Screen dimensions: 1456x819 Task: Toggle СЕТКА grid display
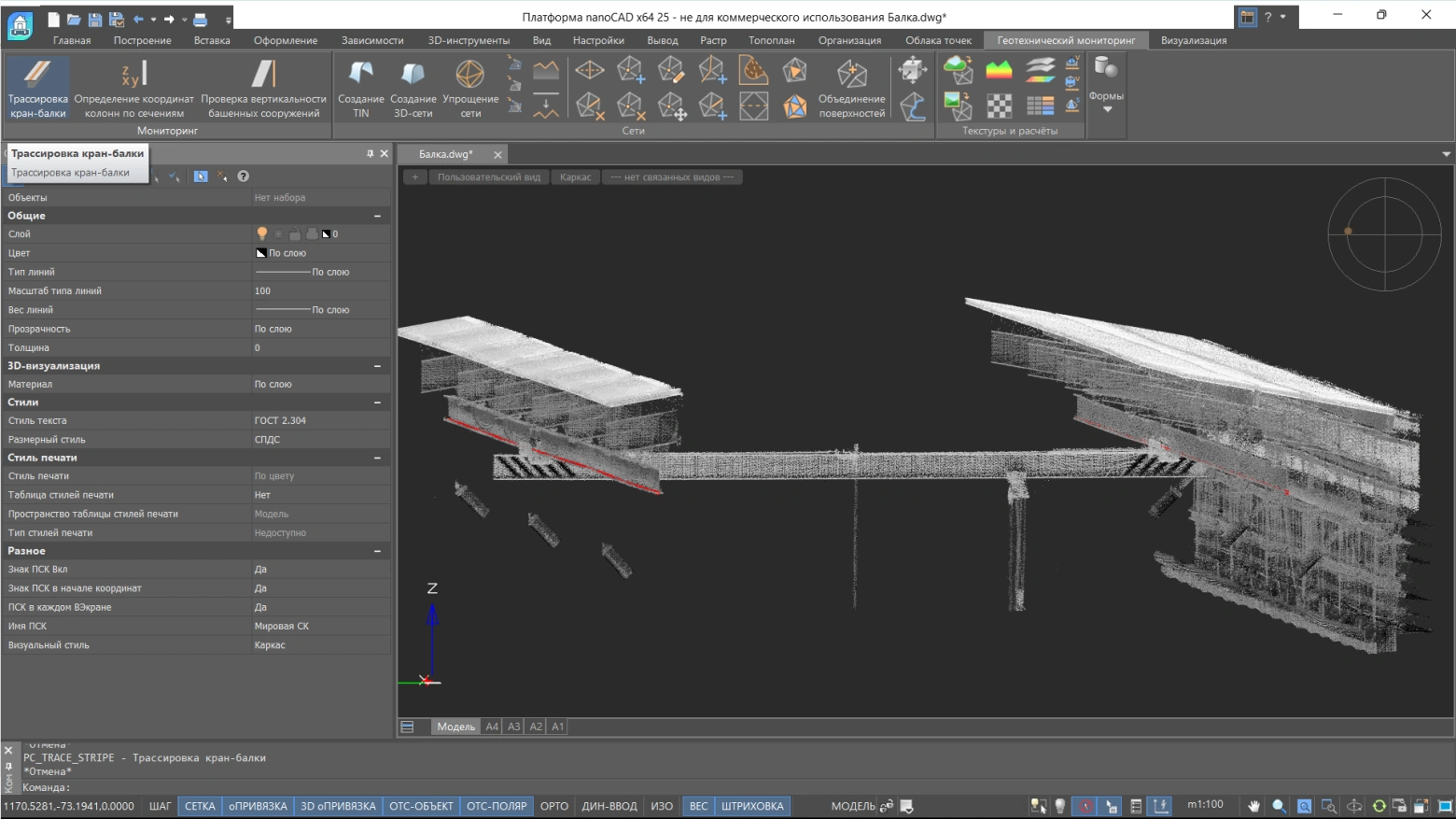(x=200, y=806)
